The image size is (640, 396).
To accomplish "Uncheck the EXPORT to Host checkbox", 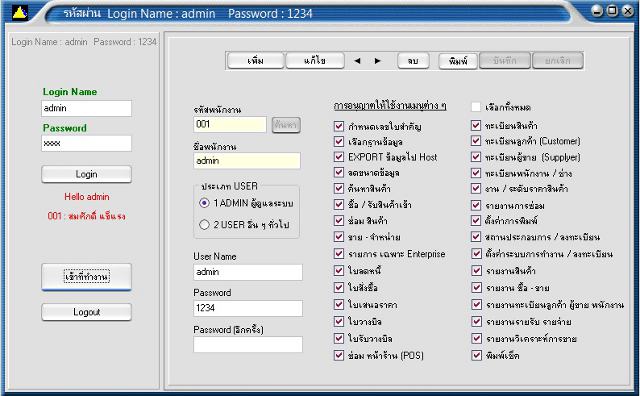I will point(339,157).
